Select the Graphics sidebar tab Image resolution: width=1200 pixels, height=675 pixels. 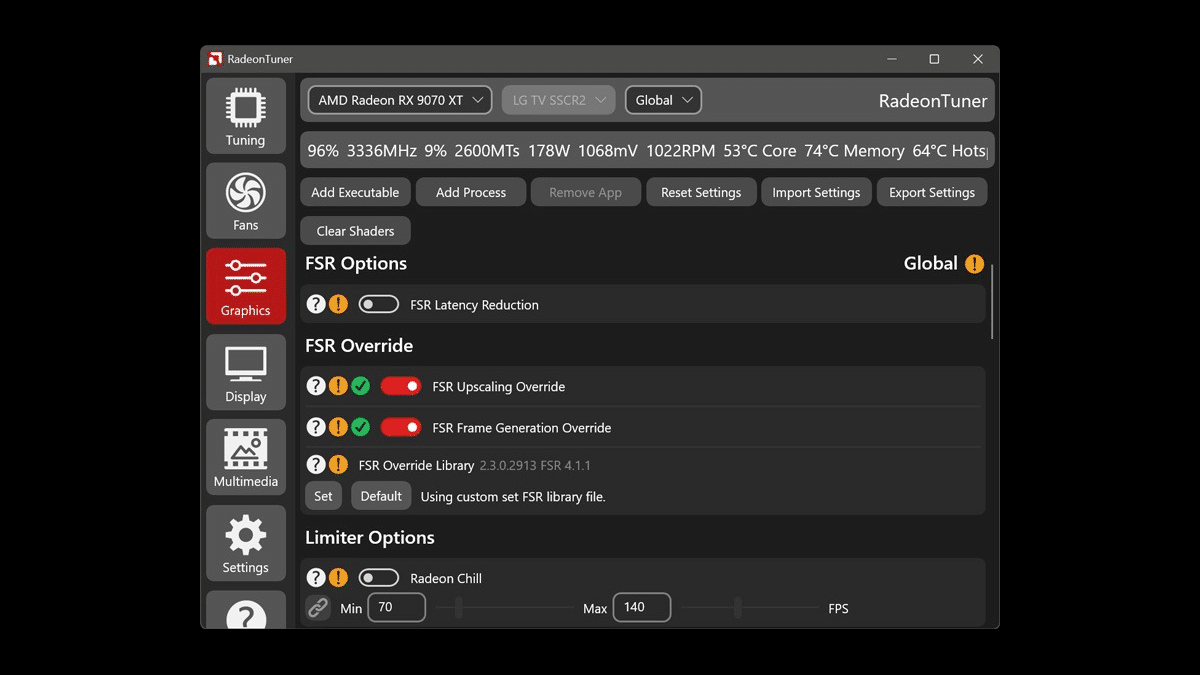tap(245, 286)
